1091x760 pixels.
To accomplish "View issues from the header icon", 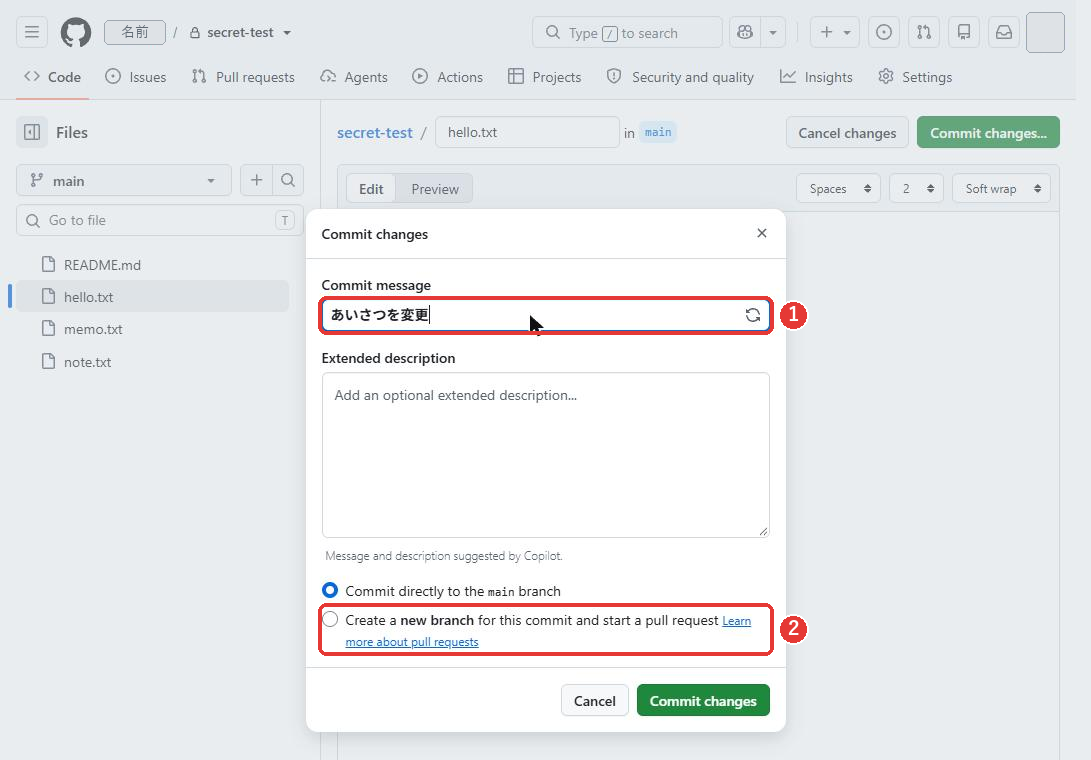I will point(884,32).
